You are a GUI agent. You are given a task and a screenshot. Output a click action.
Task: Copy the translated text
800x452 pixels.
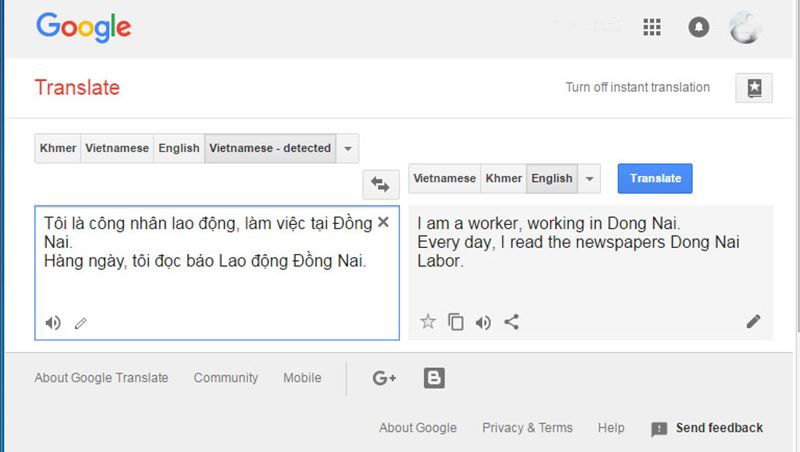pos(456,322)
